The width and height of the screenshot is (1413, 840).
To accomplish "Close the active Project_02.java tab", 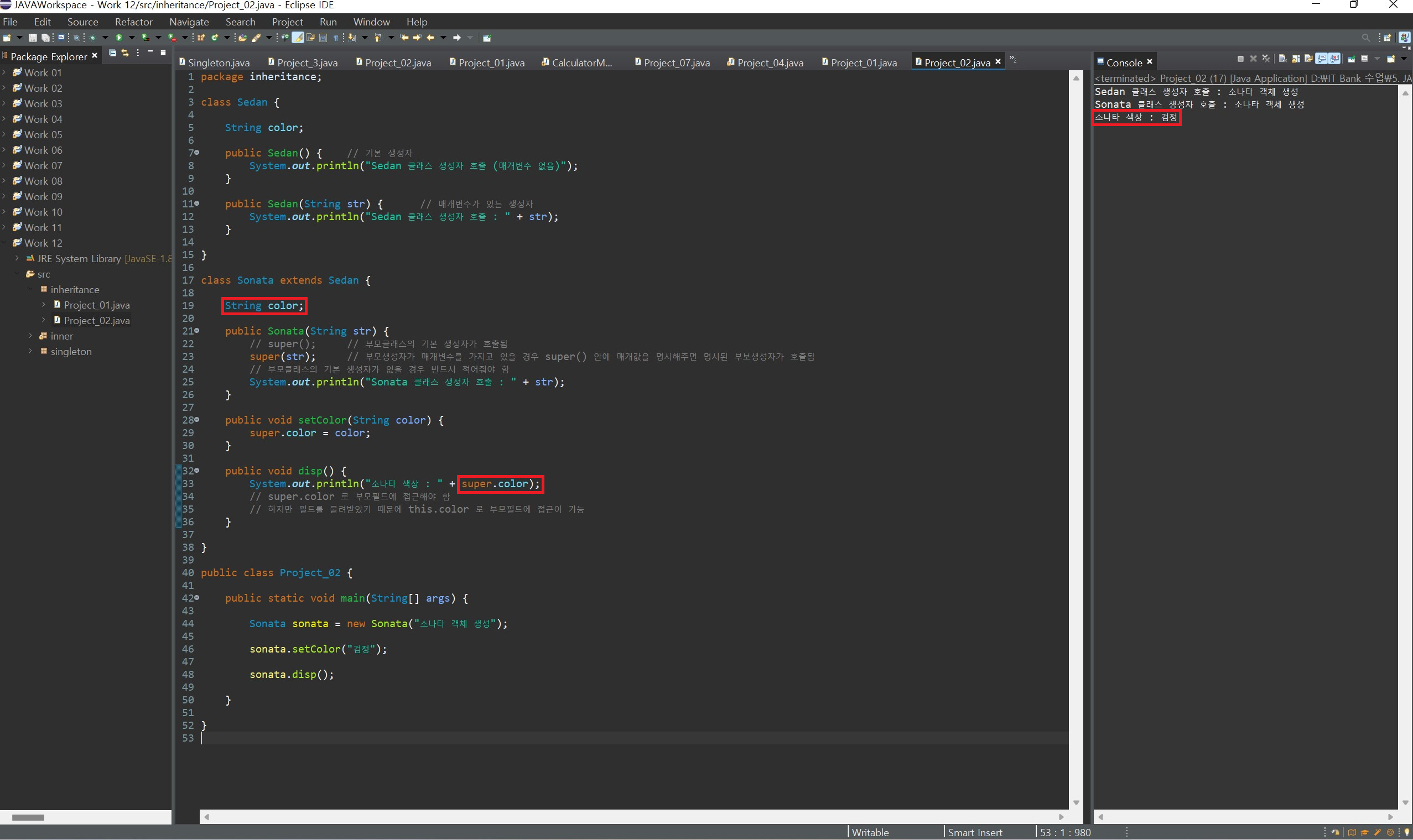I will [x=998, y=62].
